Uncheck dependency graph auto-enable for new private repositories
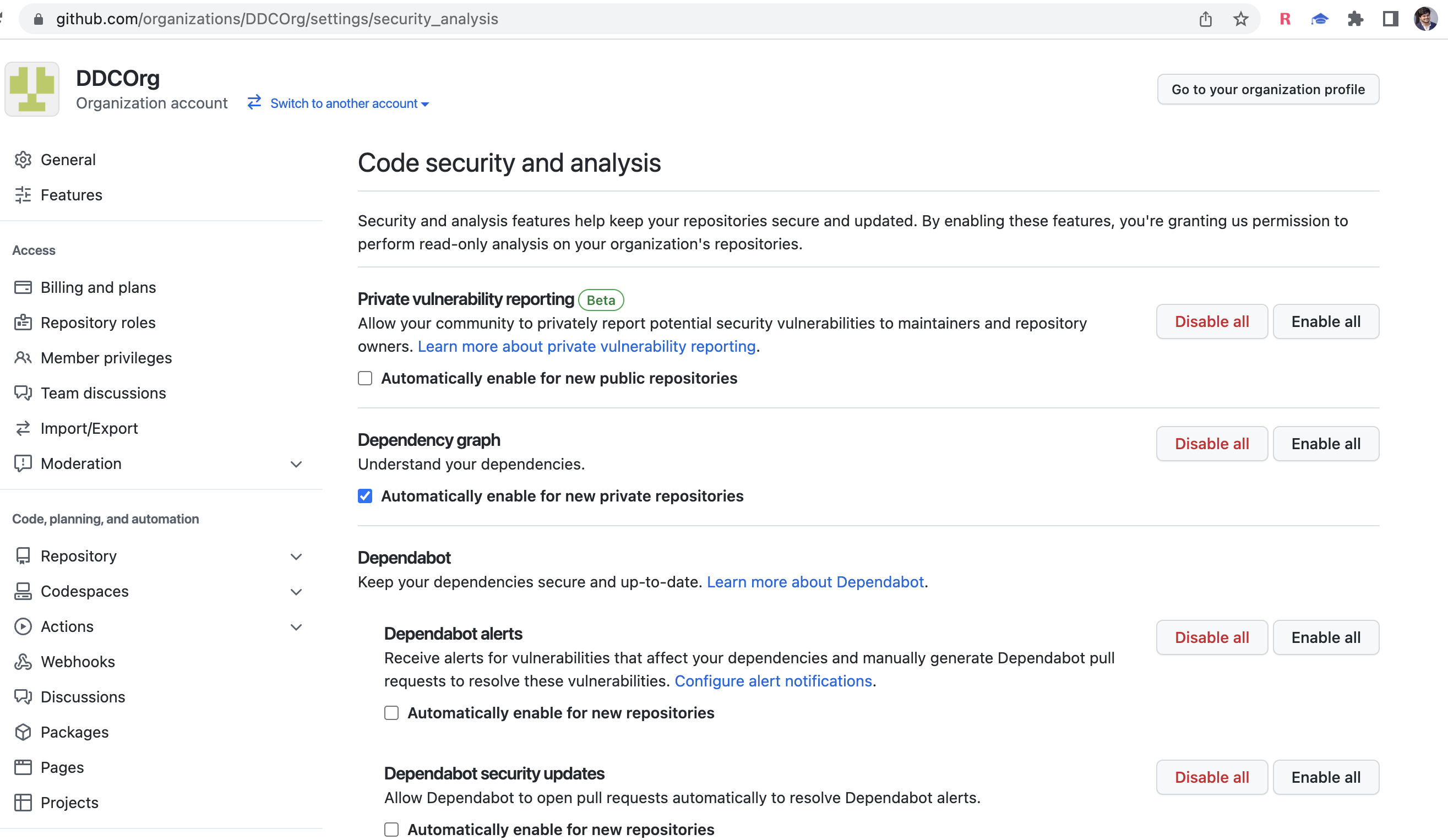The width and height of the screenshot is (1448, 840). coord(365,496)
